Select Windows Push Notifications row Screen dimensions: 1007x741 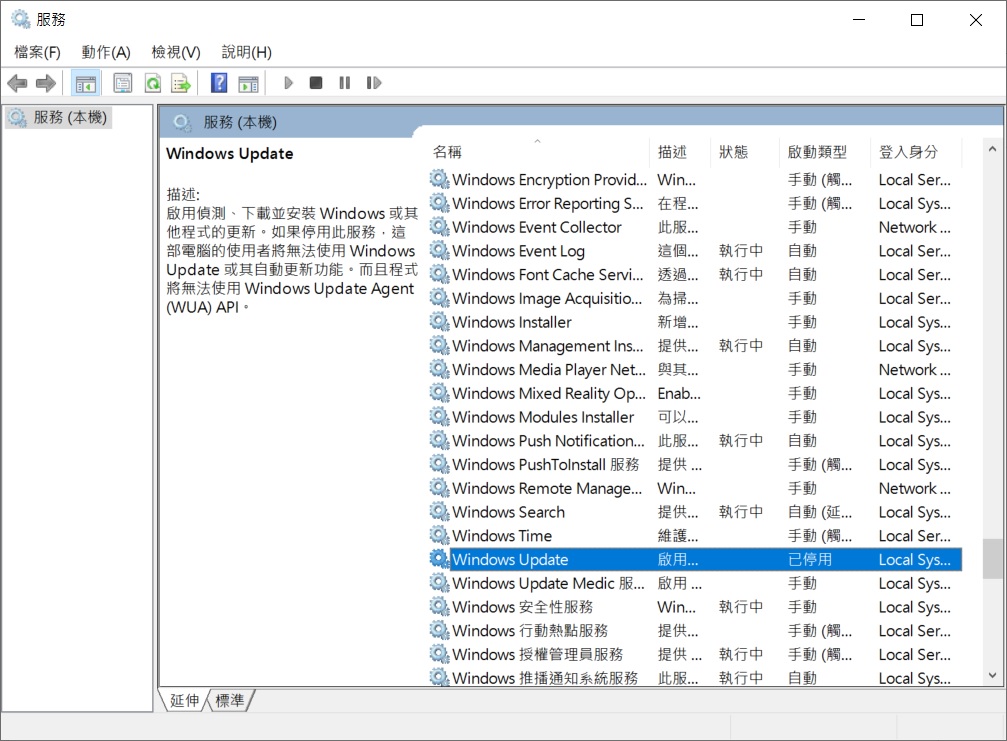coord(696,440)
